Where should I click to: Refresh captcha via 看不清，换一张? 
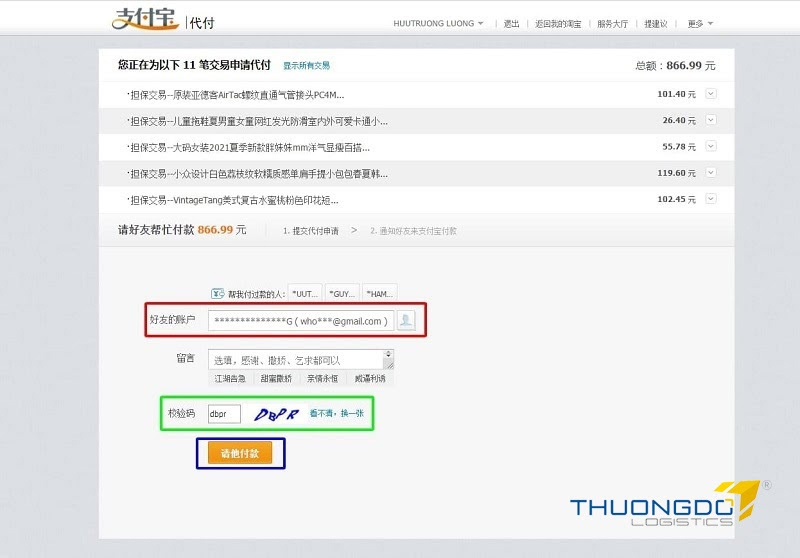coord(337,413)
